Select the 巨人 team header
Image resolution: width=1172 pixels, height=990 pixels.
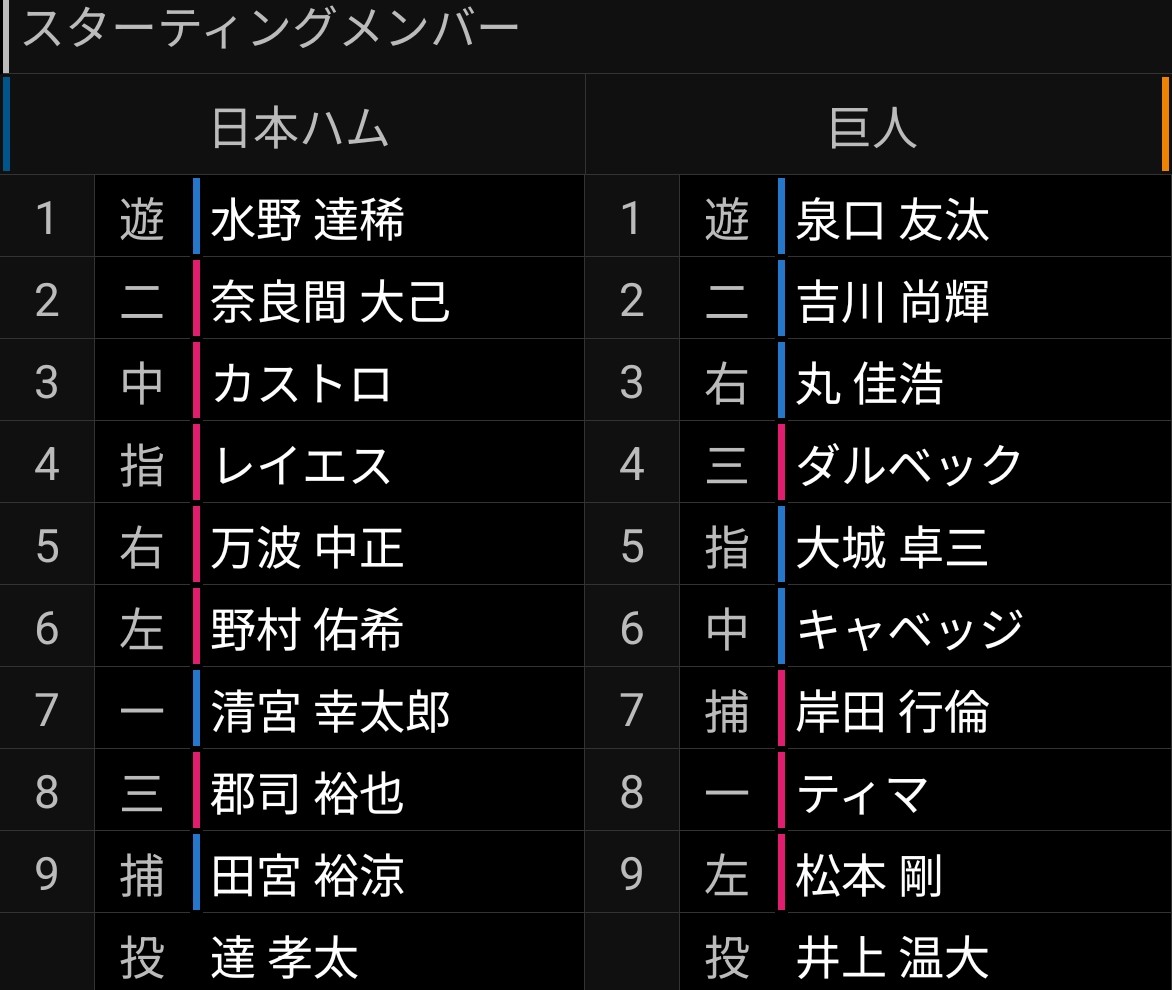tap(872, 126)
